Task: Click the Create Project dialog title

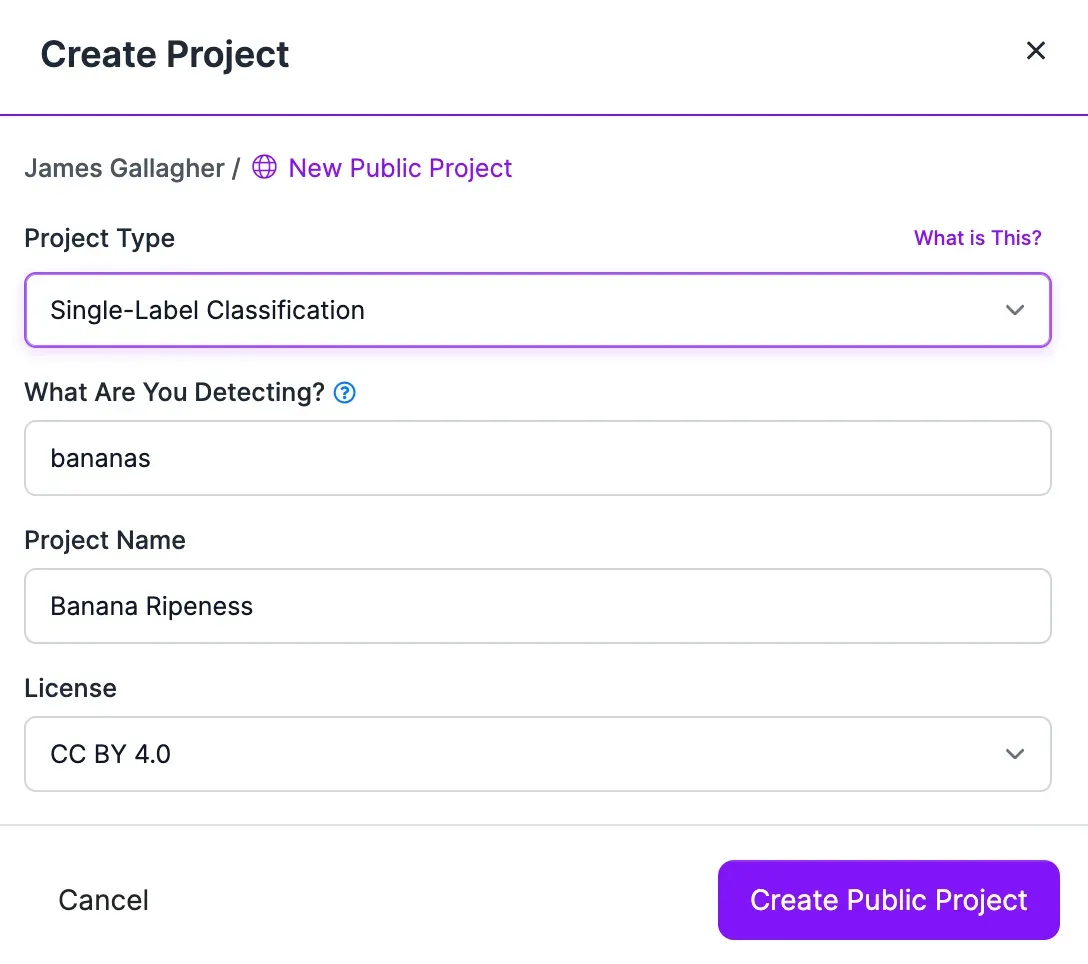Action: [165, 54]
